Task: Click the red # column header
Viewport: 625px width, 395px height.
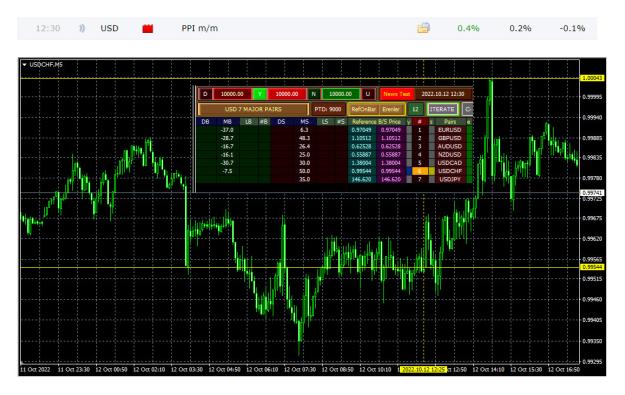Action: click(419, 122)
